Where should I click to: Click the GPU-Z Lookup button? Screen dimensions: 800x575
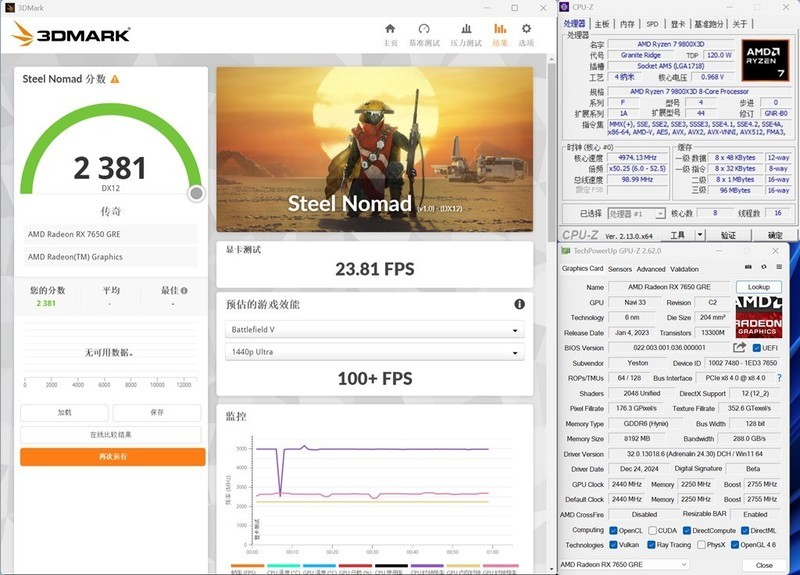coord(759,287)
